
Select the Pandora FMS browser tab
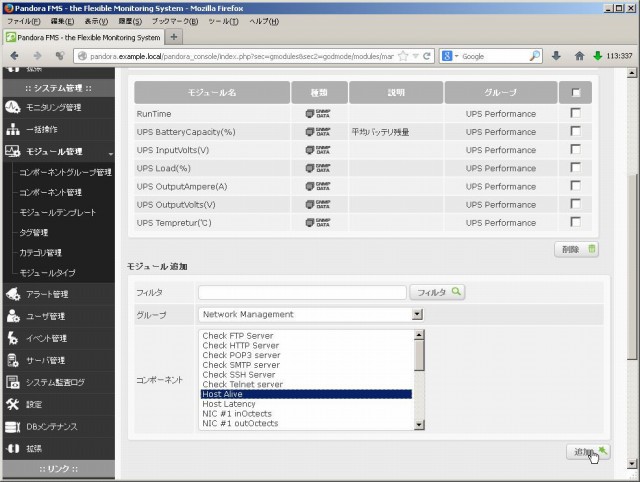tap(83, 37)
